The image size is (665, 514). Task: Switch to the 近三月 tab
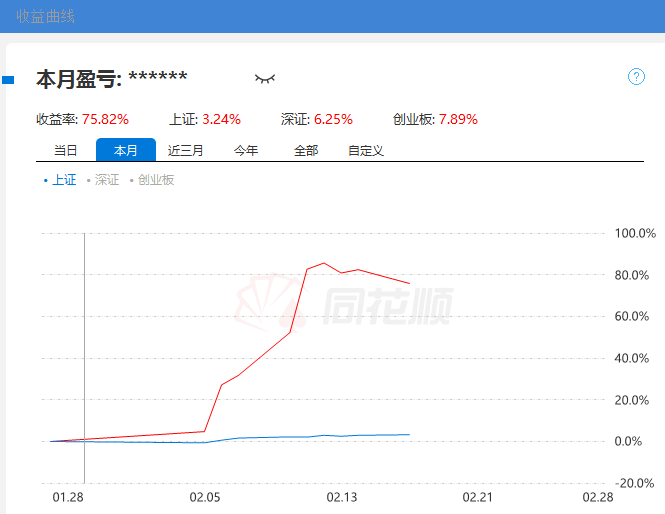point(186,151)
